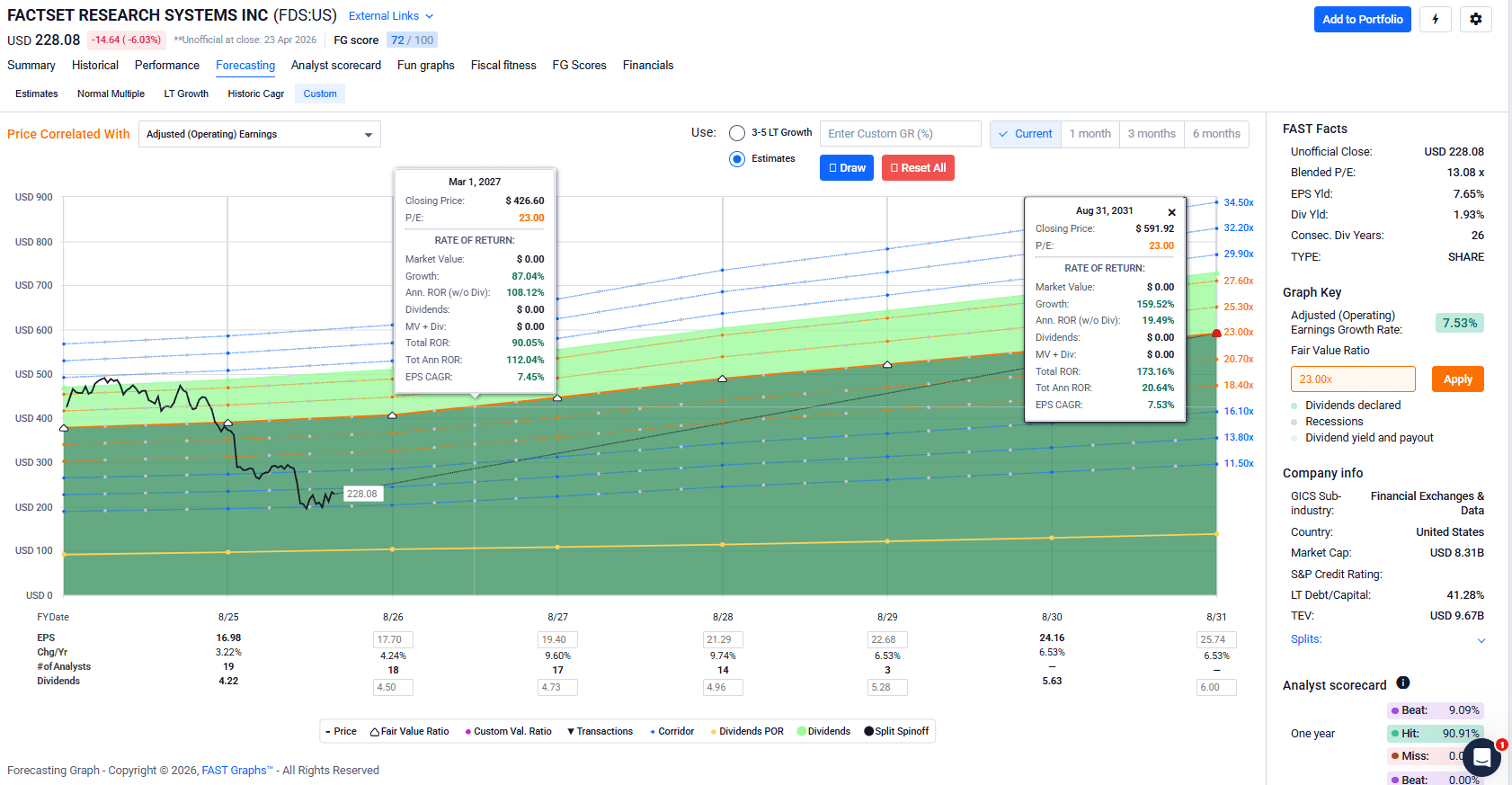
Task: Open the Price Correlated With dropdown
Action: (x=260, y=134)
